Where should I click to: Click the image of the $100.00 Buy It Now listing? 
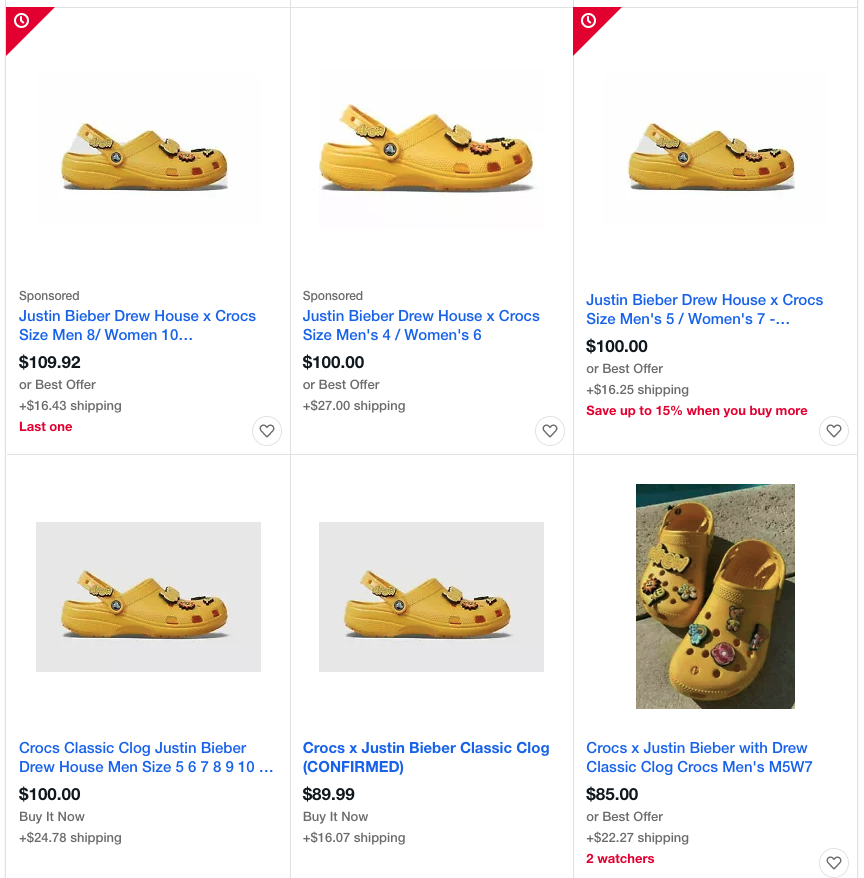tap(148, 597)
